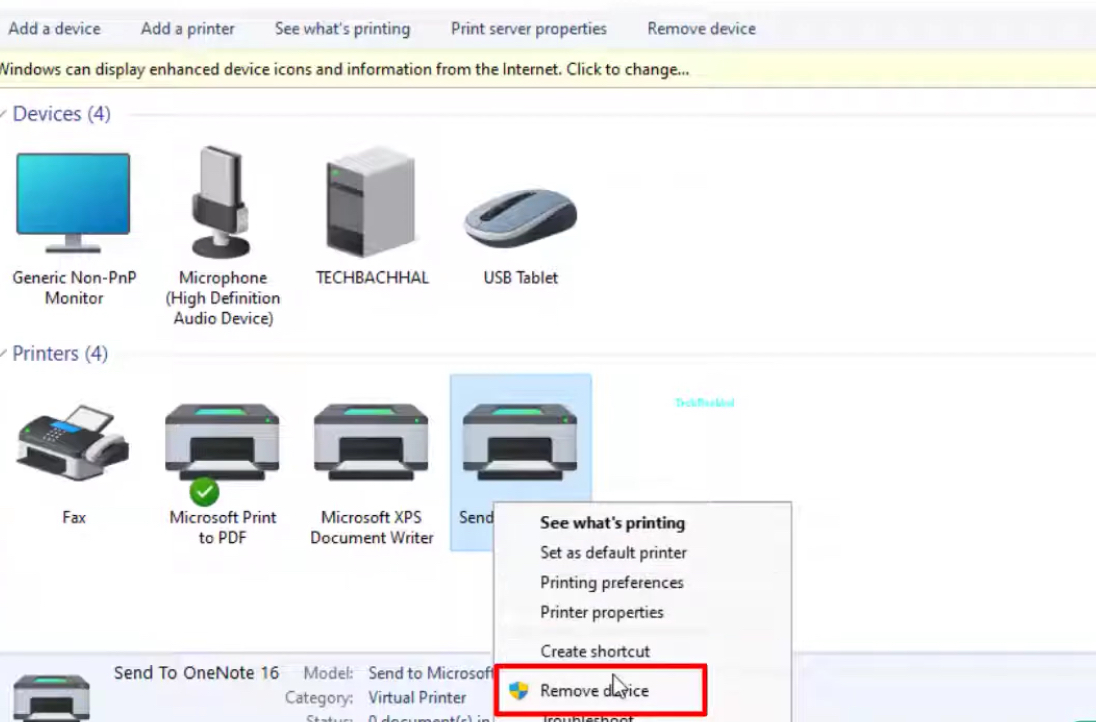The image size is (1096, 722).
Task: Choose Remove device in context menu
Action: [594, 691]
